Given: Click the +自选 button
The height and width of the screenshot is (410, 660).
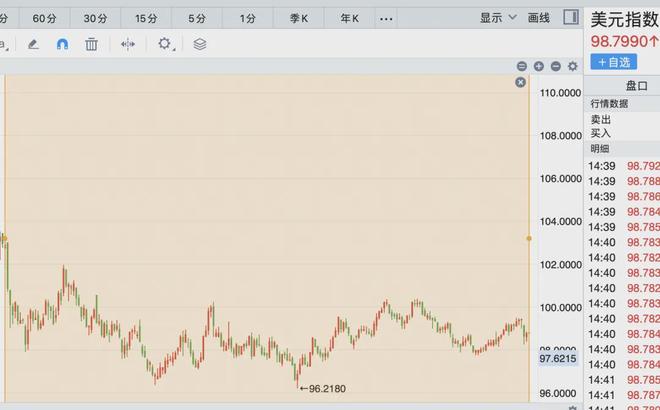Looking at the screenshot, I should 614,62.
